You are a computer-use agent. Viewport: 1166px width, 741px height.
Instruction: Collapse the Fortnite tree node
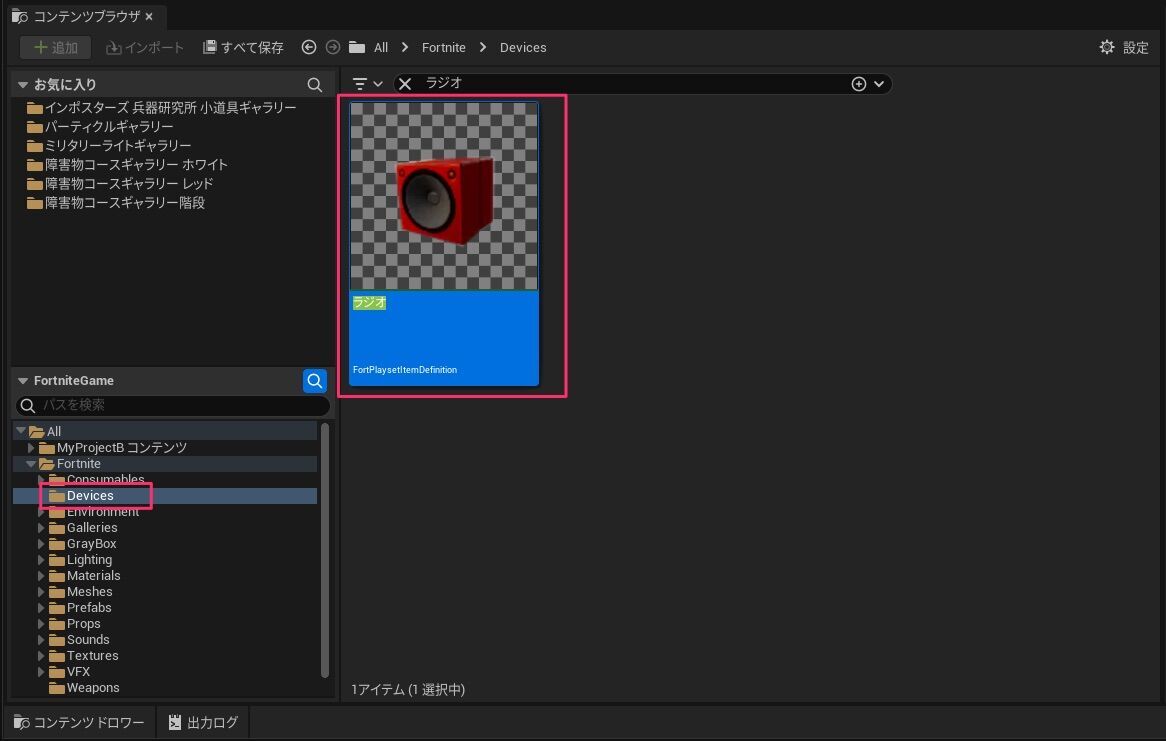(30, 463)
